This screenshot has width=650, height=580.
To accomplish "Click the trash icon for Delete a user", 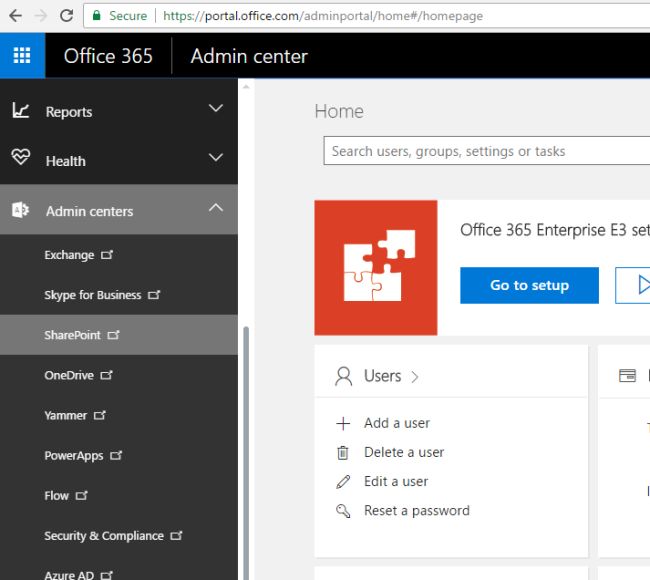I will [x=343, y=453].
